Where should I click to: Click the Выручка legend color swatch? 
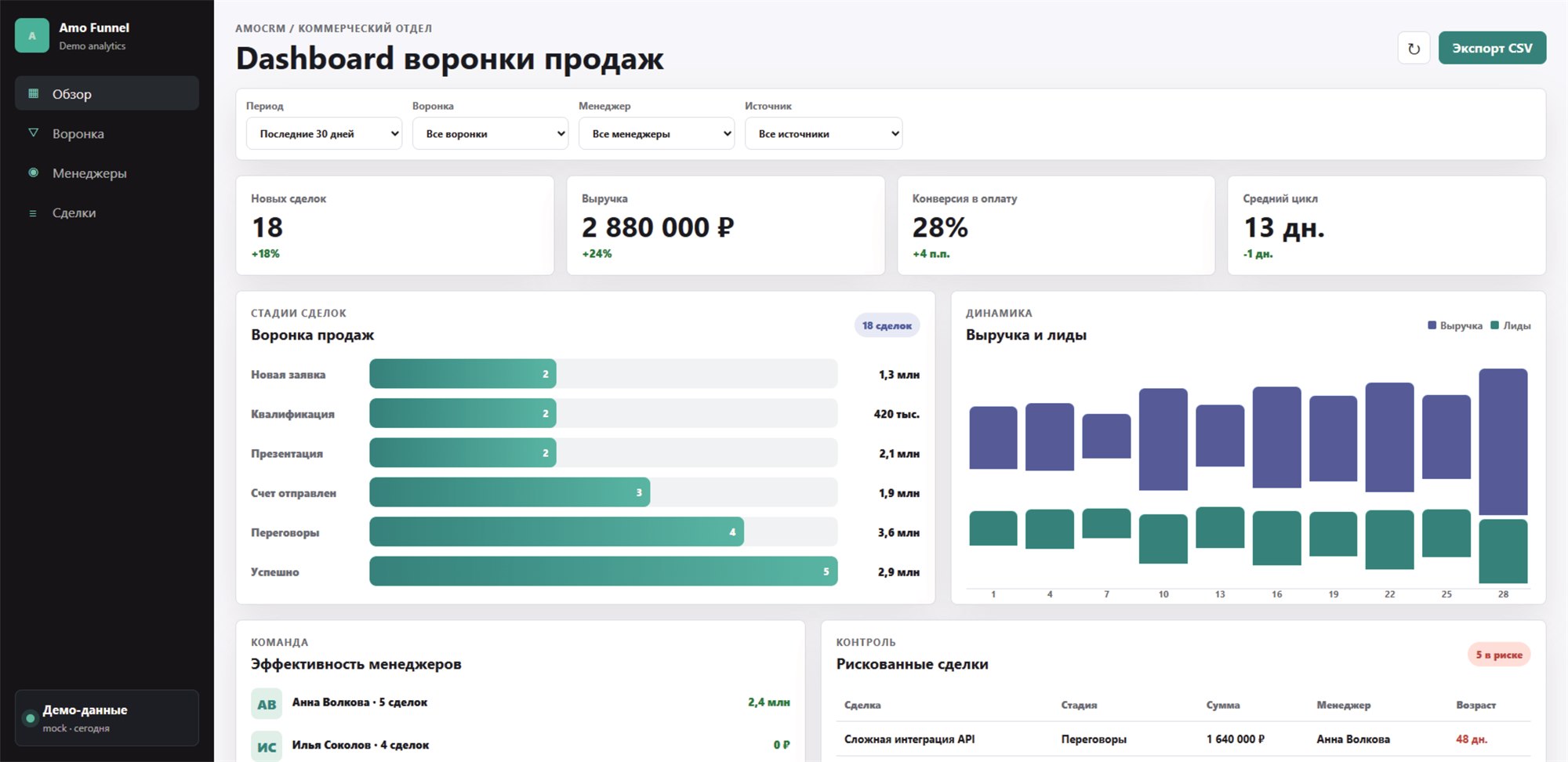coord(1432,325)
